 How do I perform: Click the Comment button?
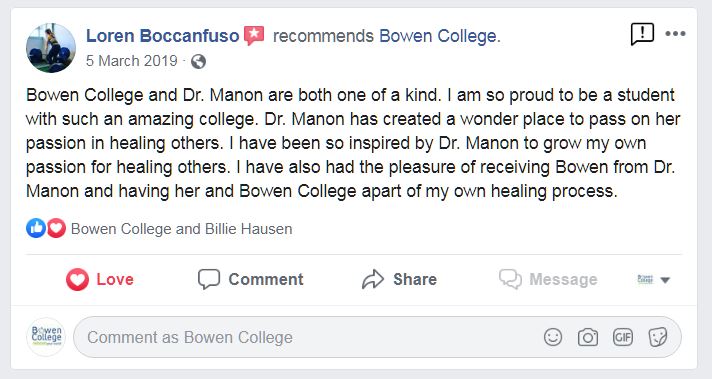coord(251,279)
